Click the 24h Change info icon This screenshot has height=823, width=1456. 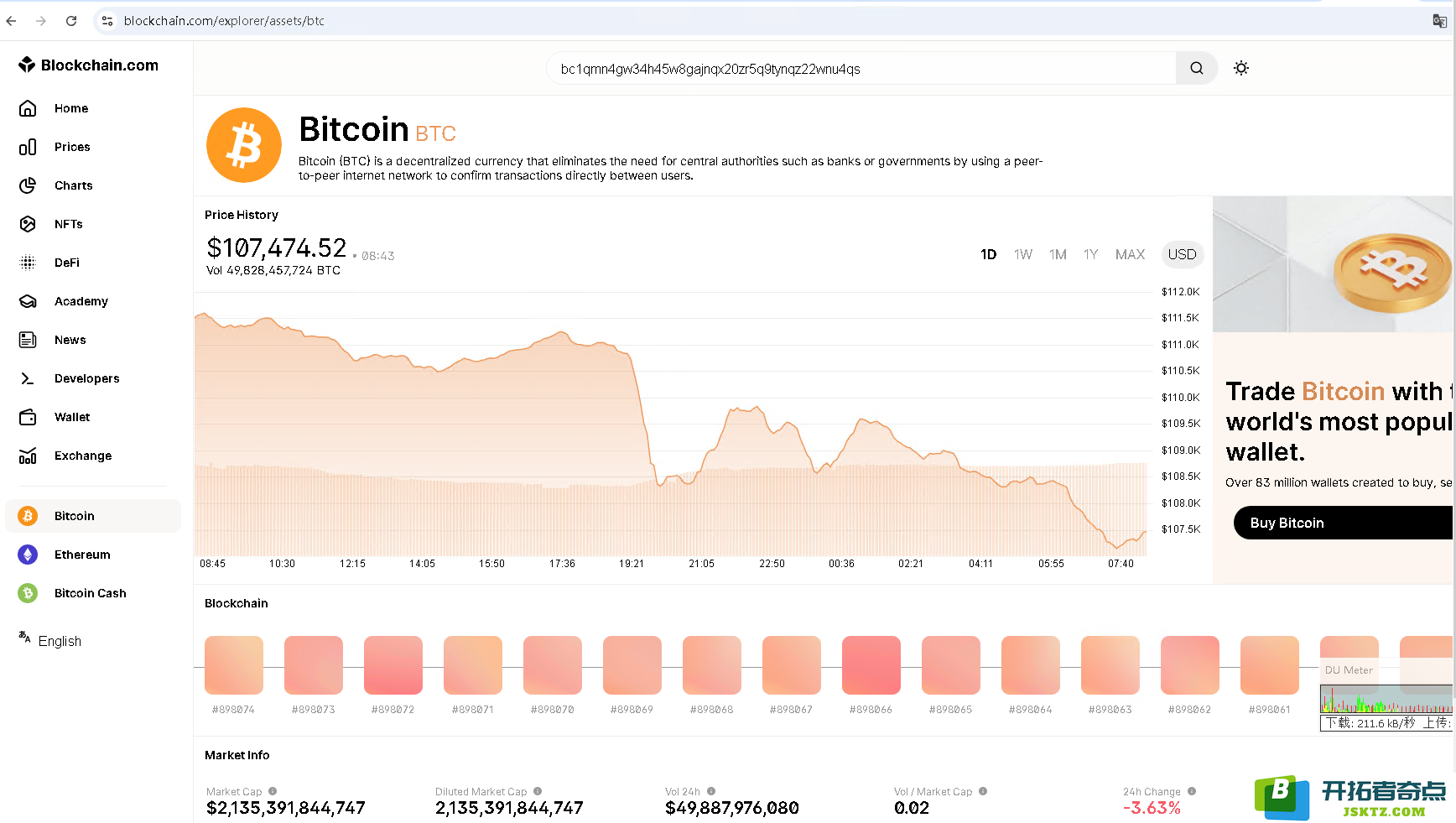[1192, 791]
